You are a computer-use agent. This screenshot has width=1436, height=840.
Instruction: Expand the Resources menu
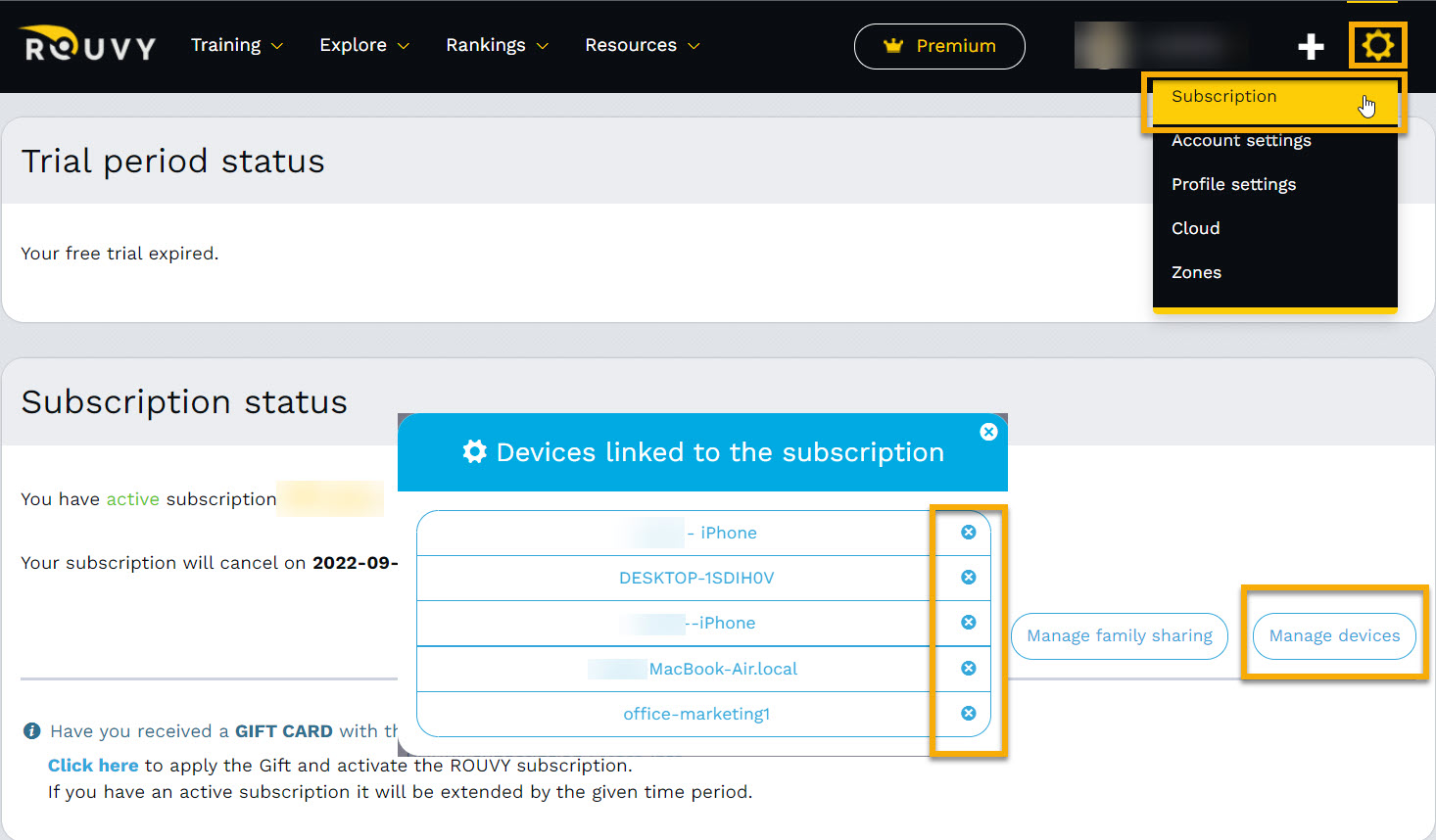[643, 45]
